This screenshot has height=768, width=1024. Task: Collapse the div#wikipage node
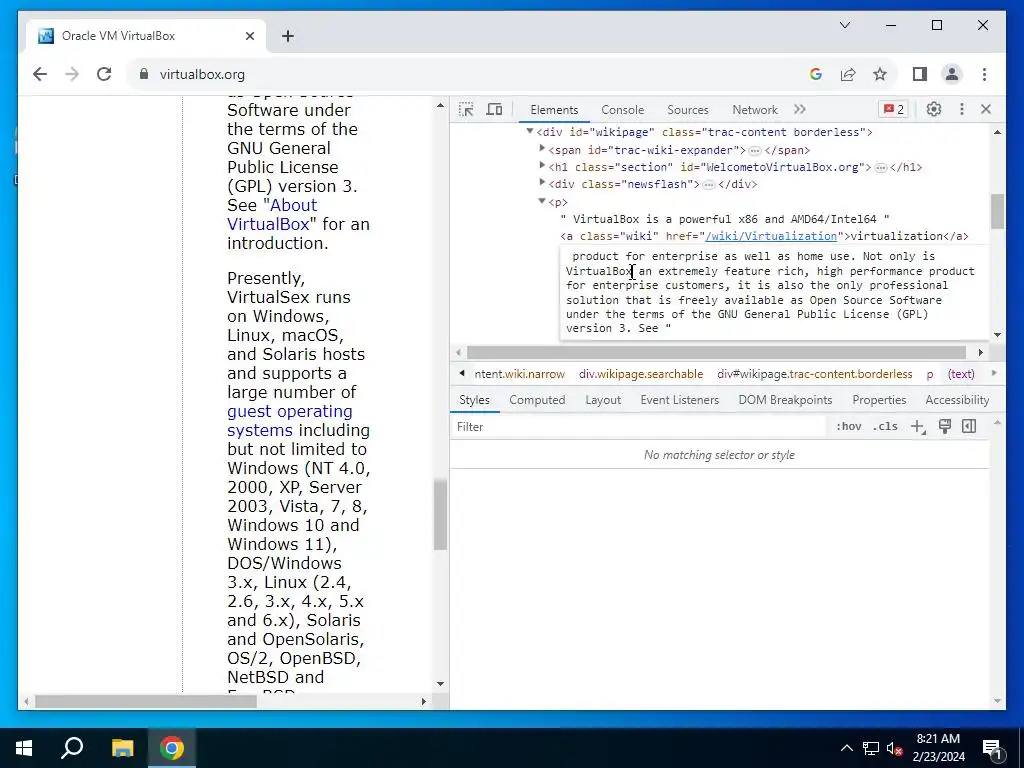(530, 131)
